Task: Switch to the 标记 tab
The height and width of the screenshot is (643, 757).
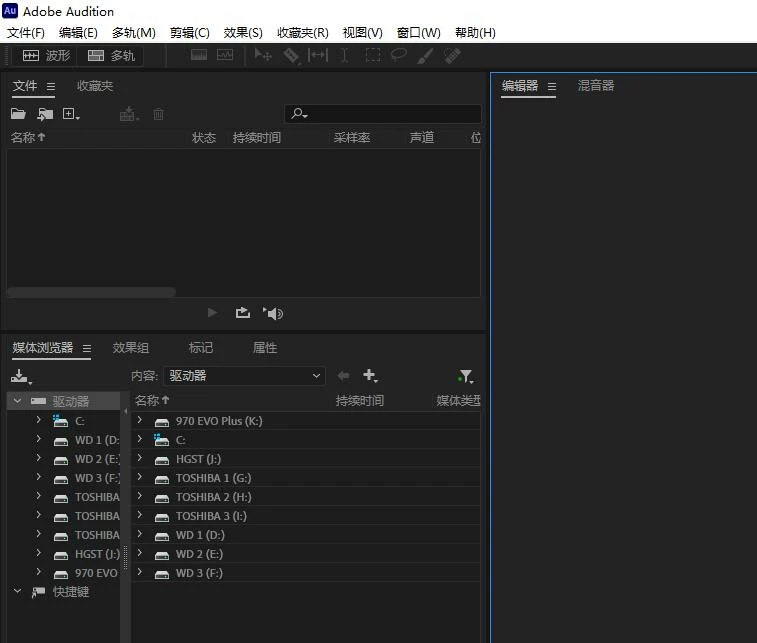Action: point(201,348)
